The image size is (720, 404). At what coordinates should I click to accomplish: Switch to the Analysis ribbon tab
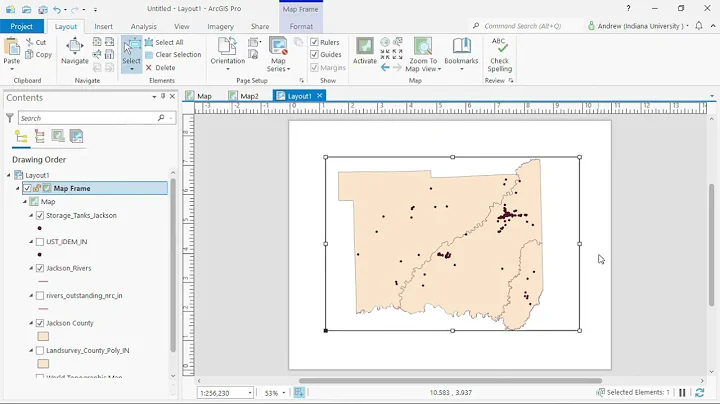(143, 26)
